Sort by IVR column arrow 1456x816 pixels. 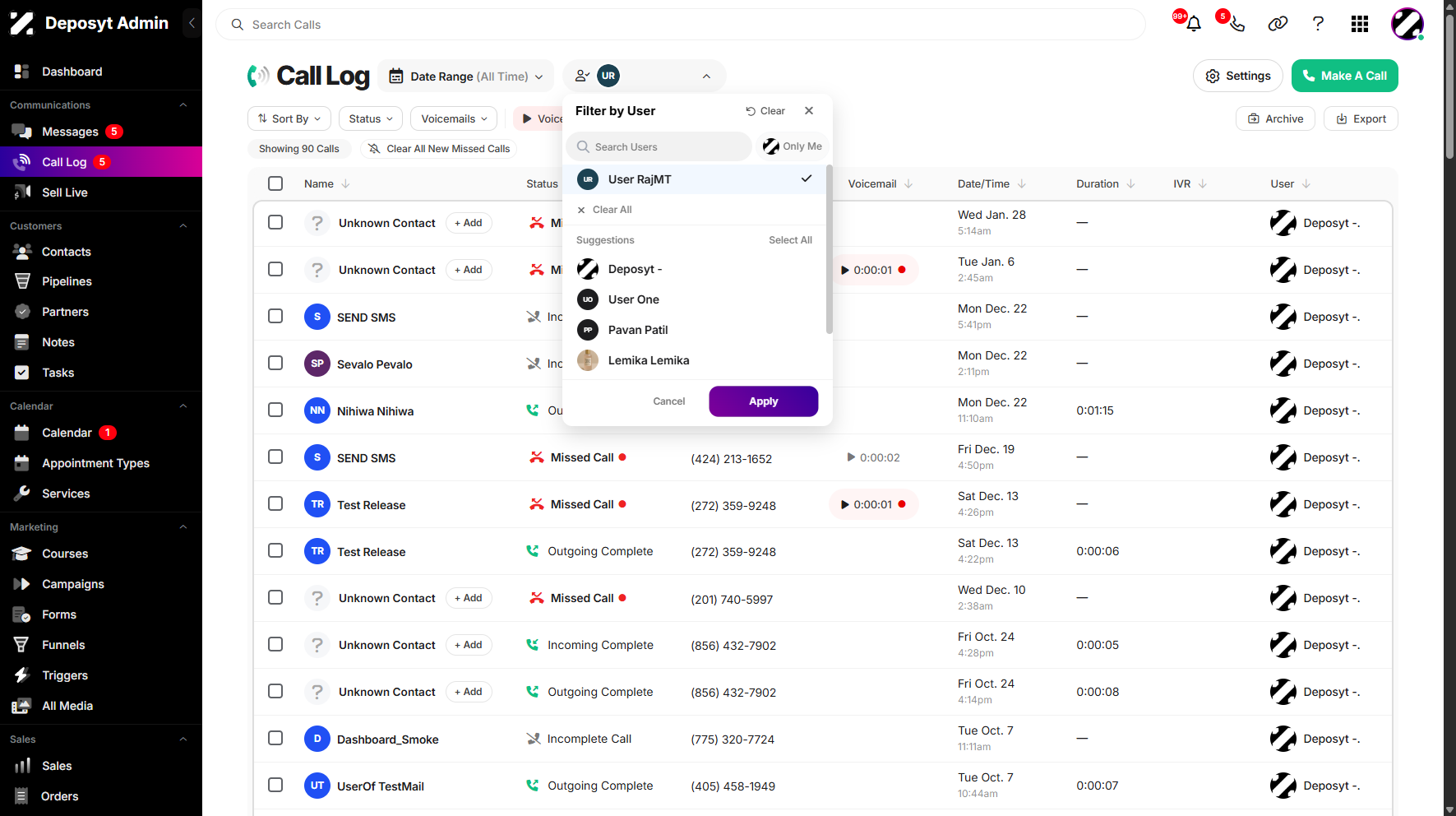1203,184
